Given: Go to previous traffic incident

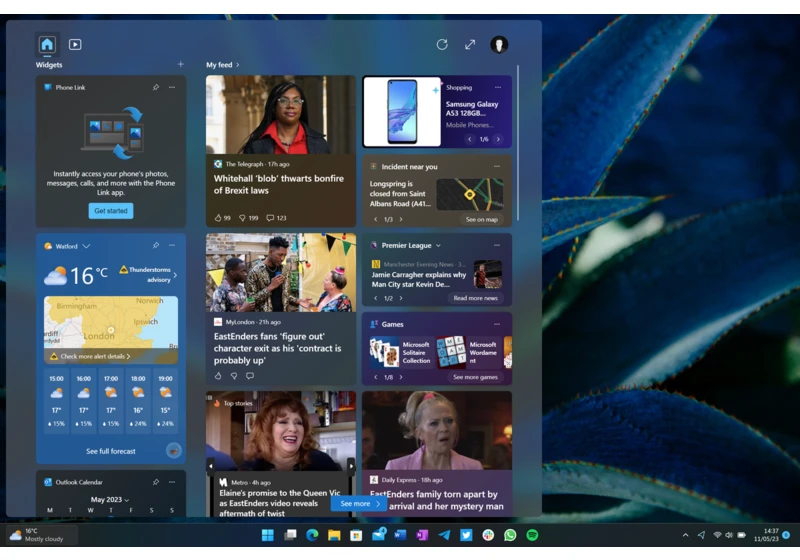Looking at the screenshot, I should [x=376, y=219].
